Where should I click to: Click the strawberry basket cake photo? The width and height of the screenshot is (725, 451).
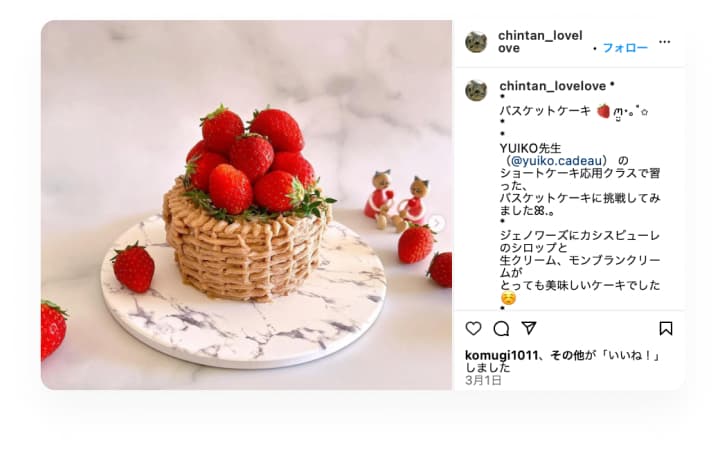246,205
